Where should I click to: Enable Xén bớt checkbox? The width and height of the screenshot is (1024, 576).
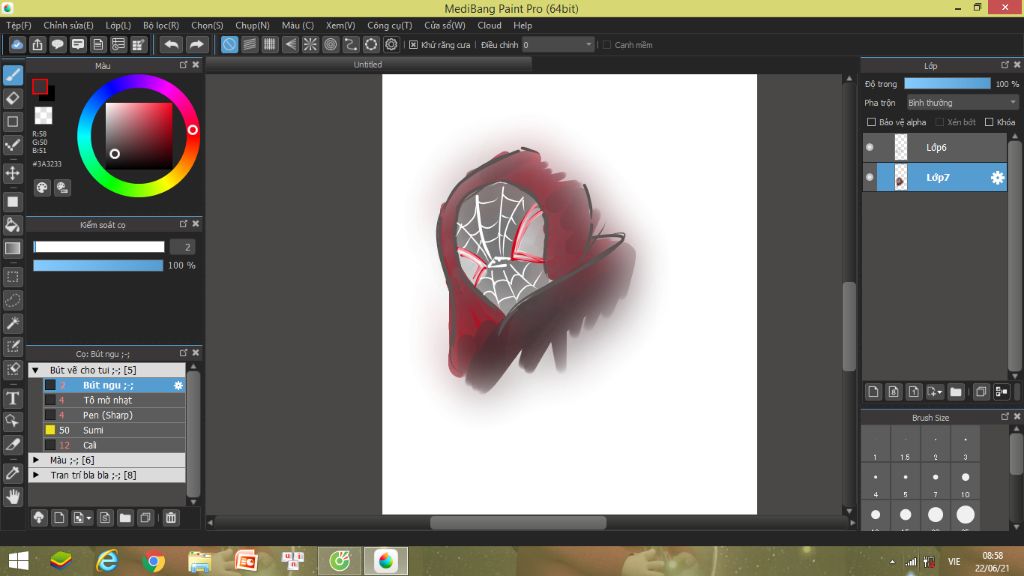pyautogui.click(x=940, y=122)
